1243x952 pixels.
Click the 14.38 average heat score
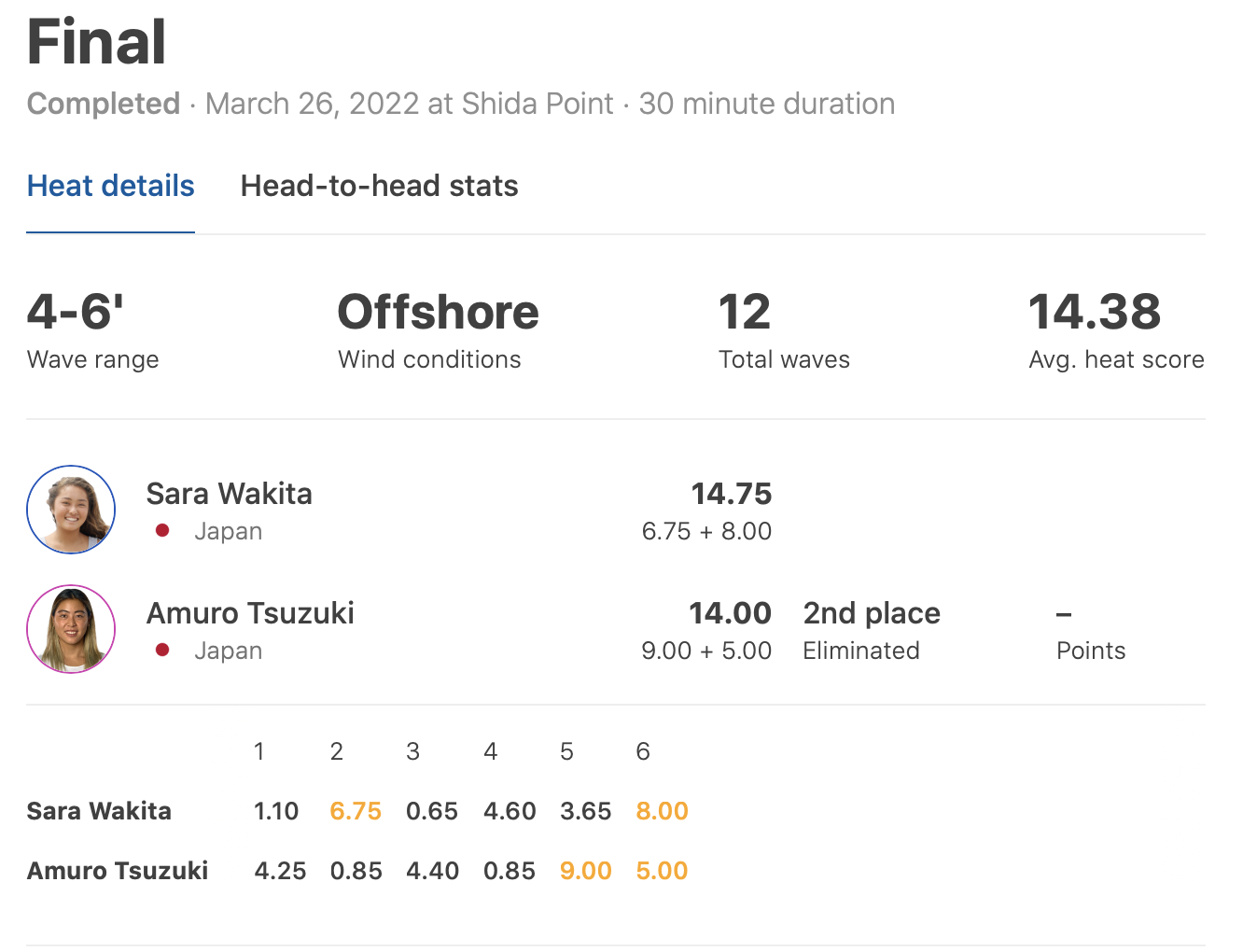coord(1094,312)
